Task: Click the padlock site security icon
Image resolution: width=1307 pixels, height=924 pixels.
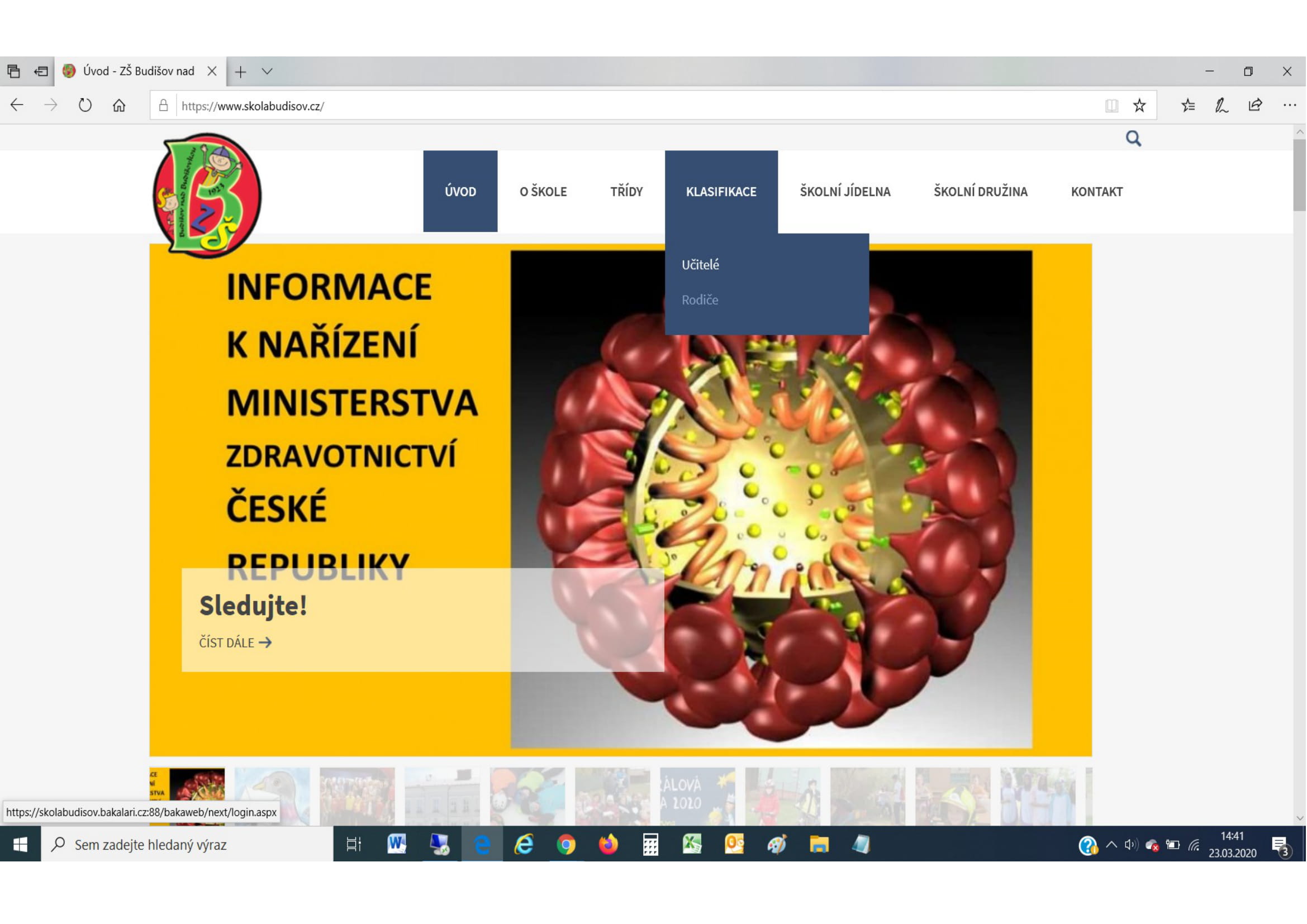Action: 163,105
